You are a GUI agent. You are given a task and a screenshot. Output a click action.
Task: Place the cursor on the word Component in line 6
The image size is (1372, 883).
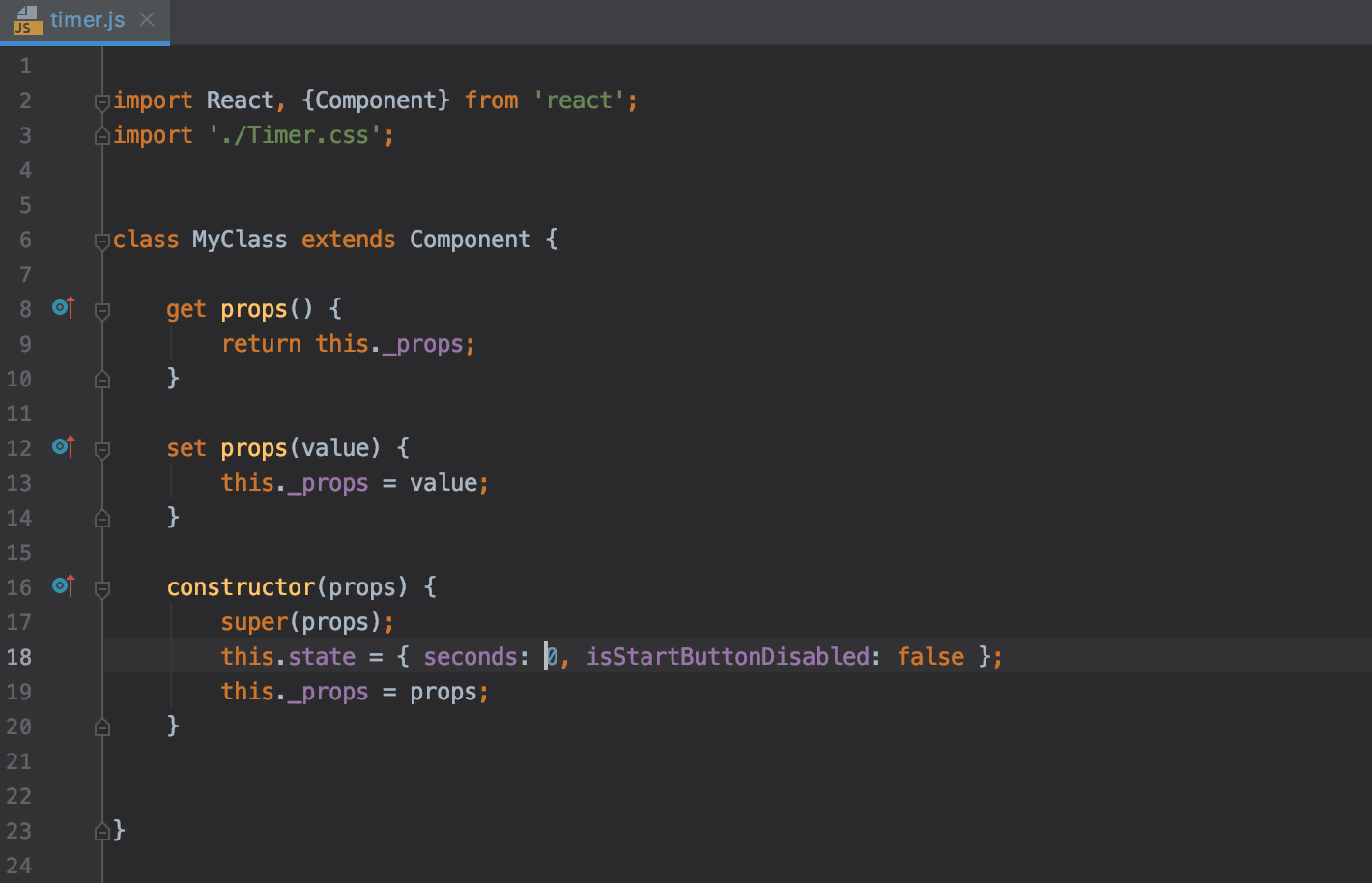click(x=471, y=239)
